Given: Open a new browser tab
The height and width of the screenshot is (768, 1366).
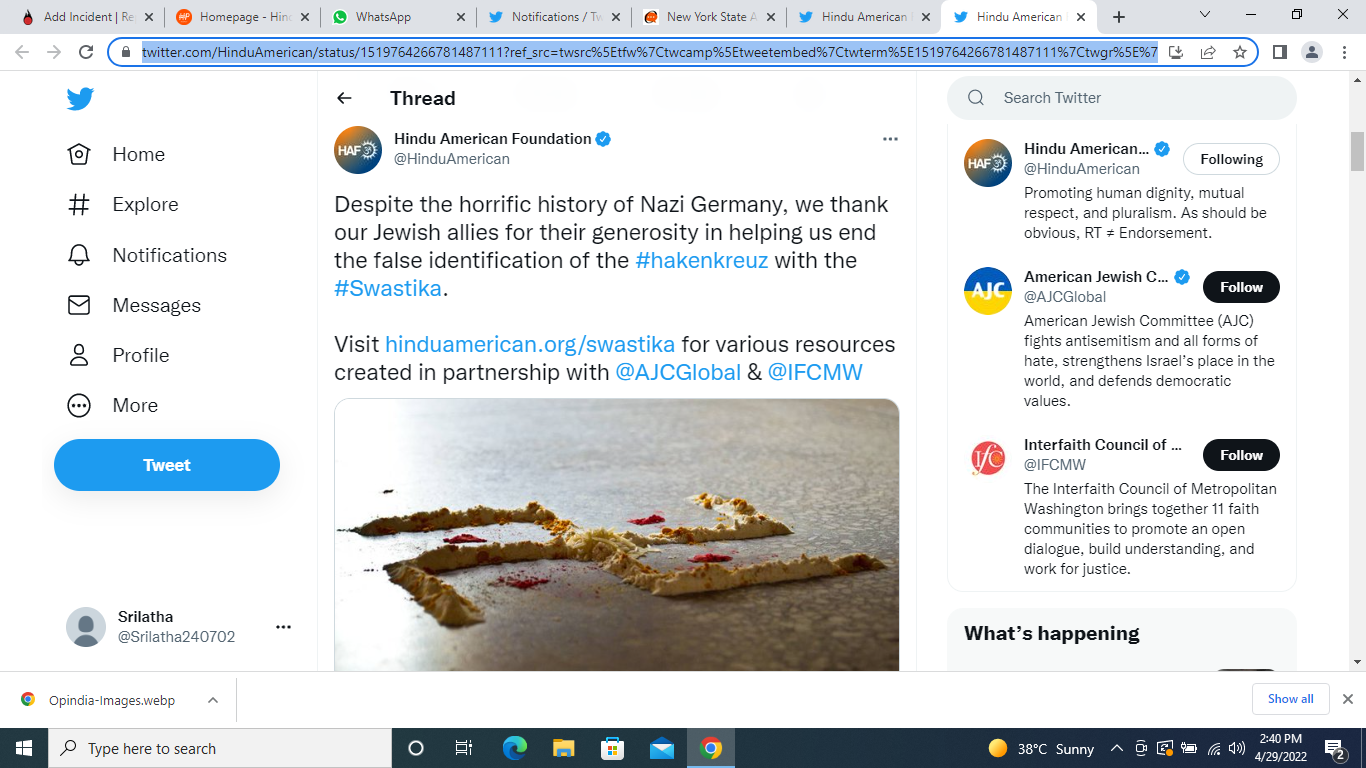Looking at the screenshot, I should (x=1119, y=17).
